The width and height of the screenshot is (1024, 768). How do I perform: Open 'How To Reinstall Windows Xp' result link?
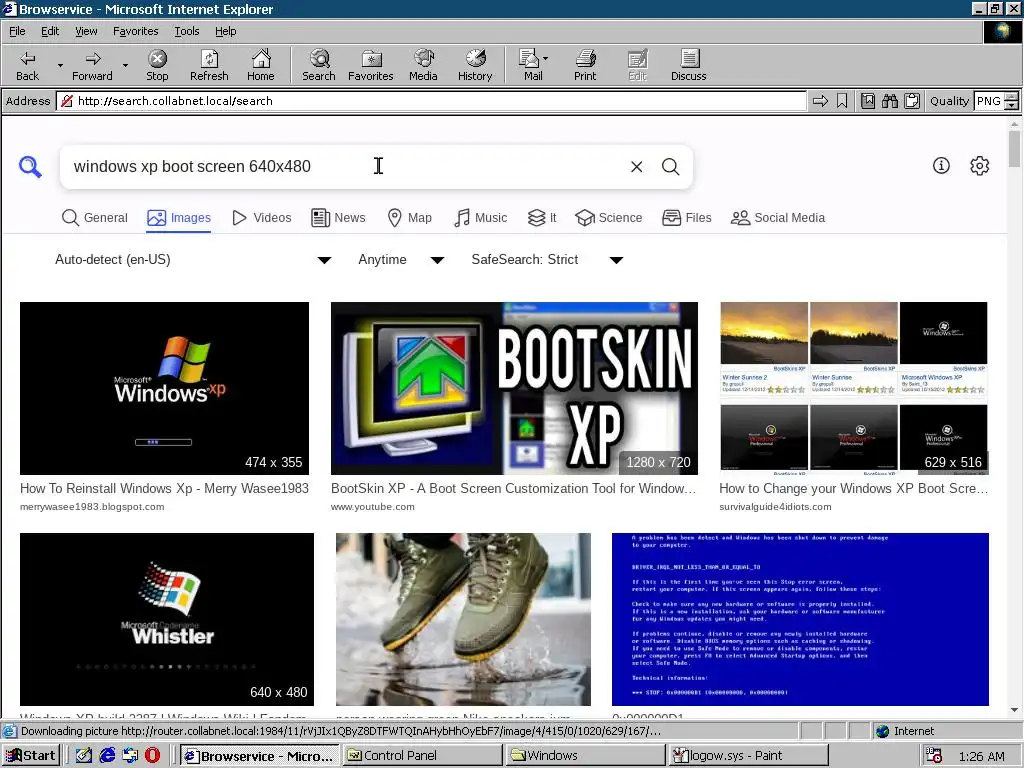point(164,488)
